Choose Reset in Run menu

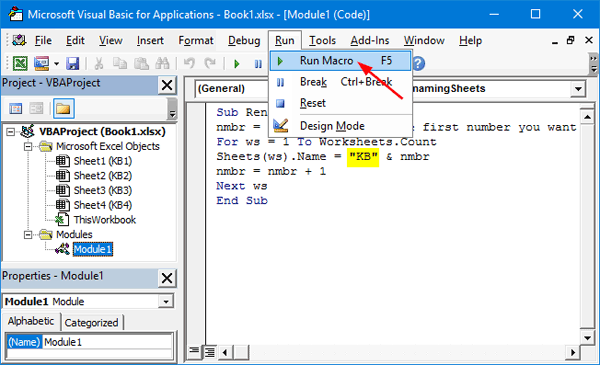(x=340, y=103)
